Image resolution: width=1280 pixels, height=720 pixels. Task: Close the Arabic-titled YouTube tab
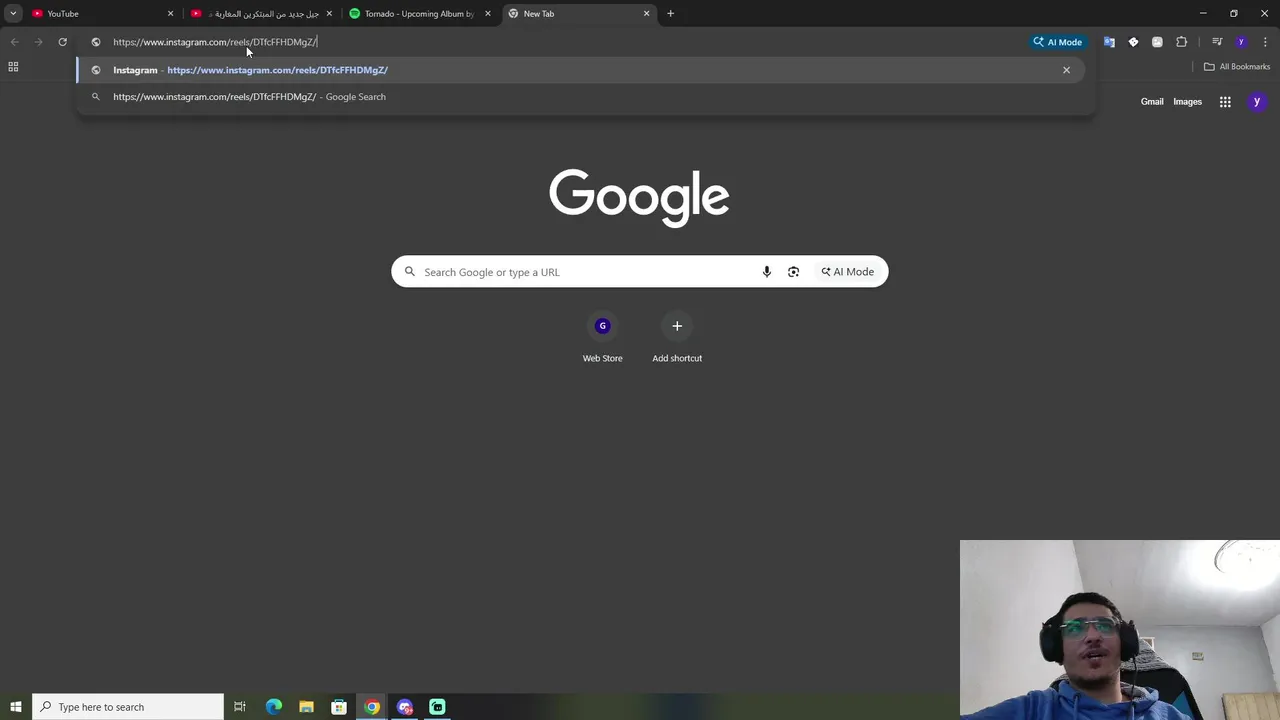pos(329,14)
